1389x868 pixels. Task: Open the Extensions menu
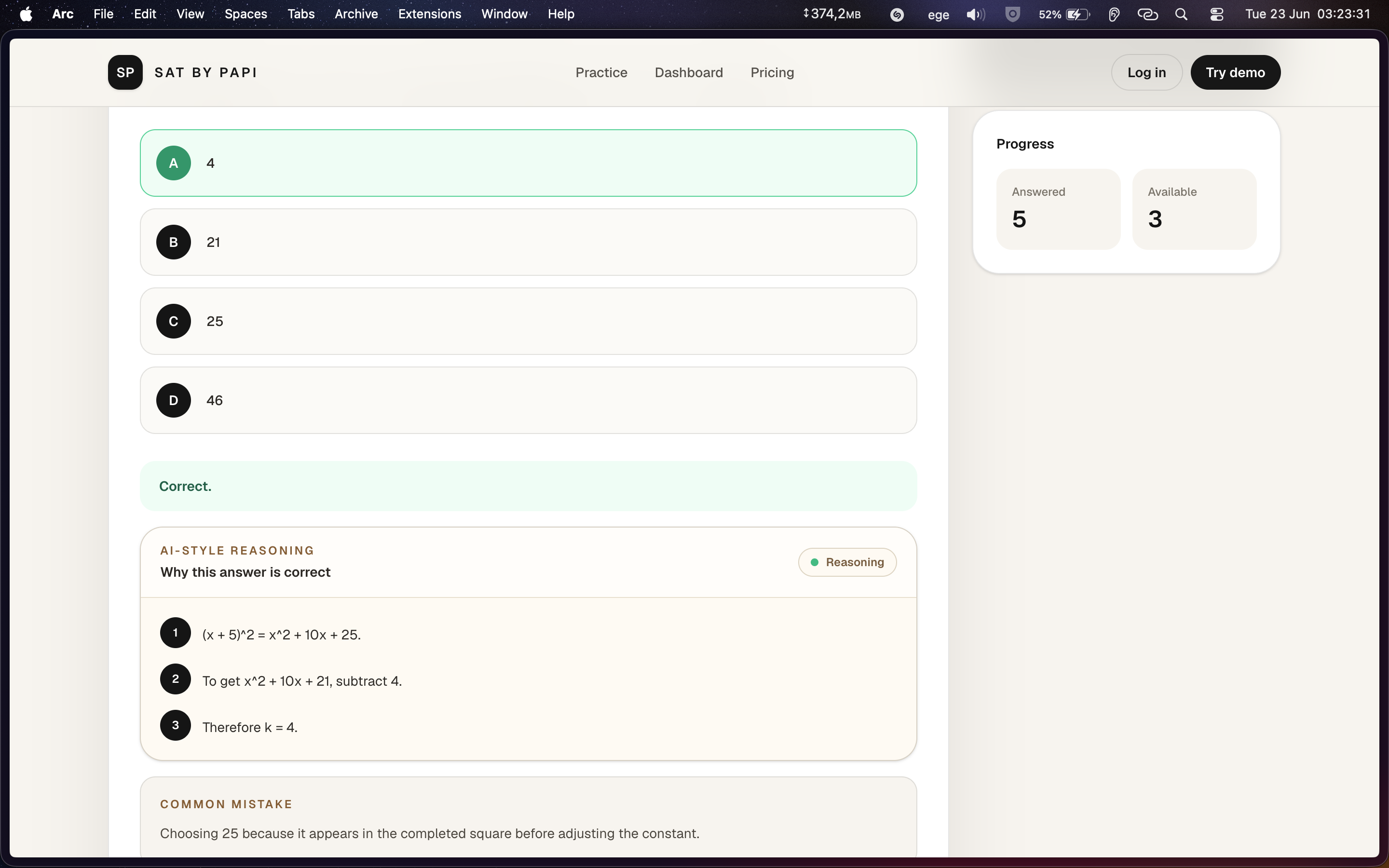pyautogui.click(x=429, y=14)
